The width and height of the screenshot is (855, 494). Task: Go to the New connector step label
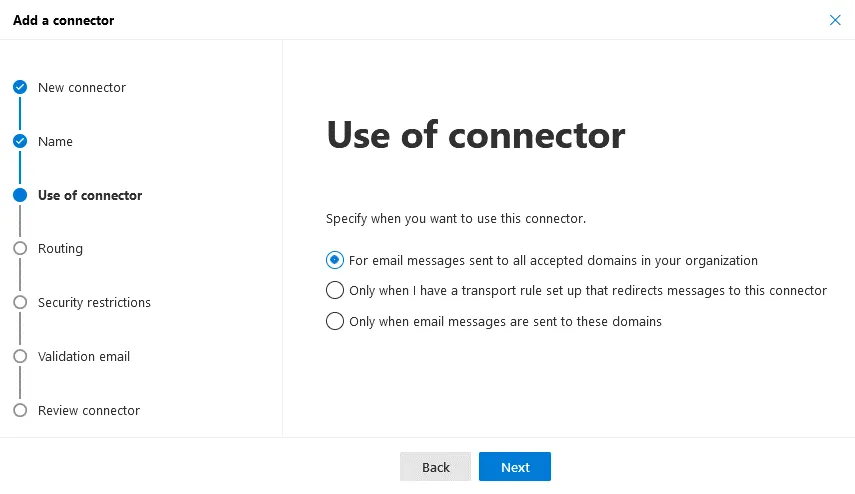[x=82, y=88]
